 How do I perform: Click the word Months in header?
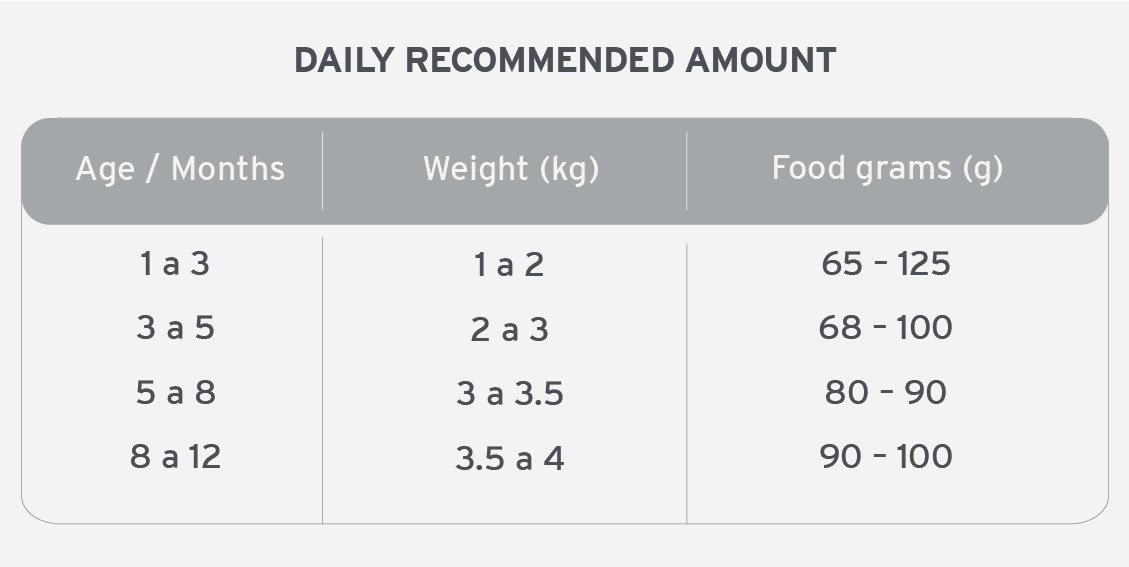coord(228,169)
